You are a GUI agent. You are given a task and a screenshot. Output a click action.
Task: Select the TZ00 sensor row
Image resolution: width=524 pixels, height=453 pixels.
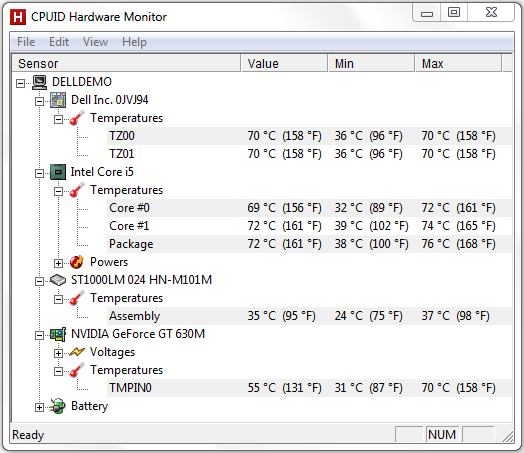tap(309, 136)
